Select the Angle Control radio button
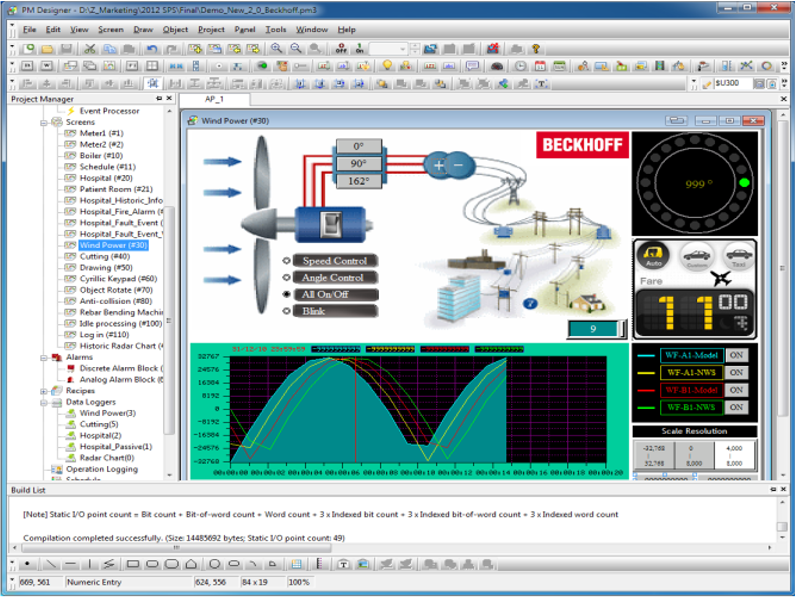 286,277
